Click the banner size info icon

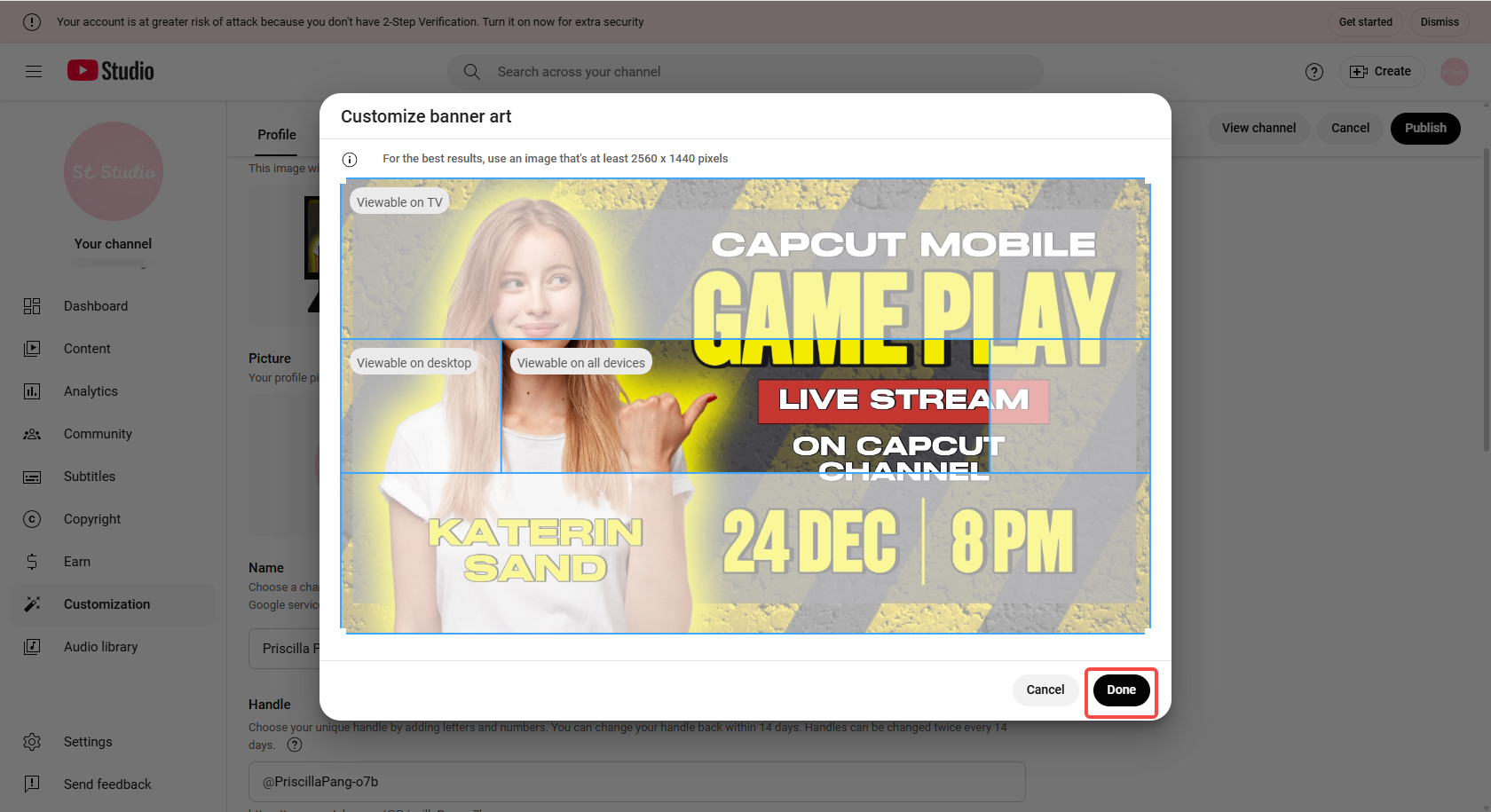pos(350,160)
